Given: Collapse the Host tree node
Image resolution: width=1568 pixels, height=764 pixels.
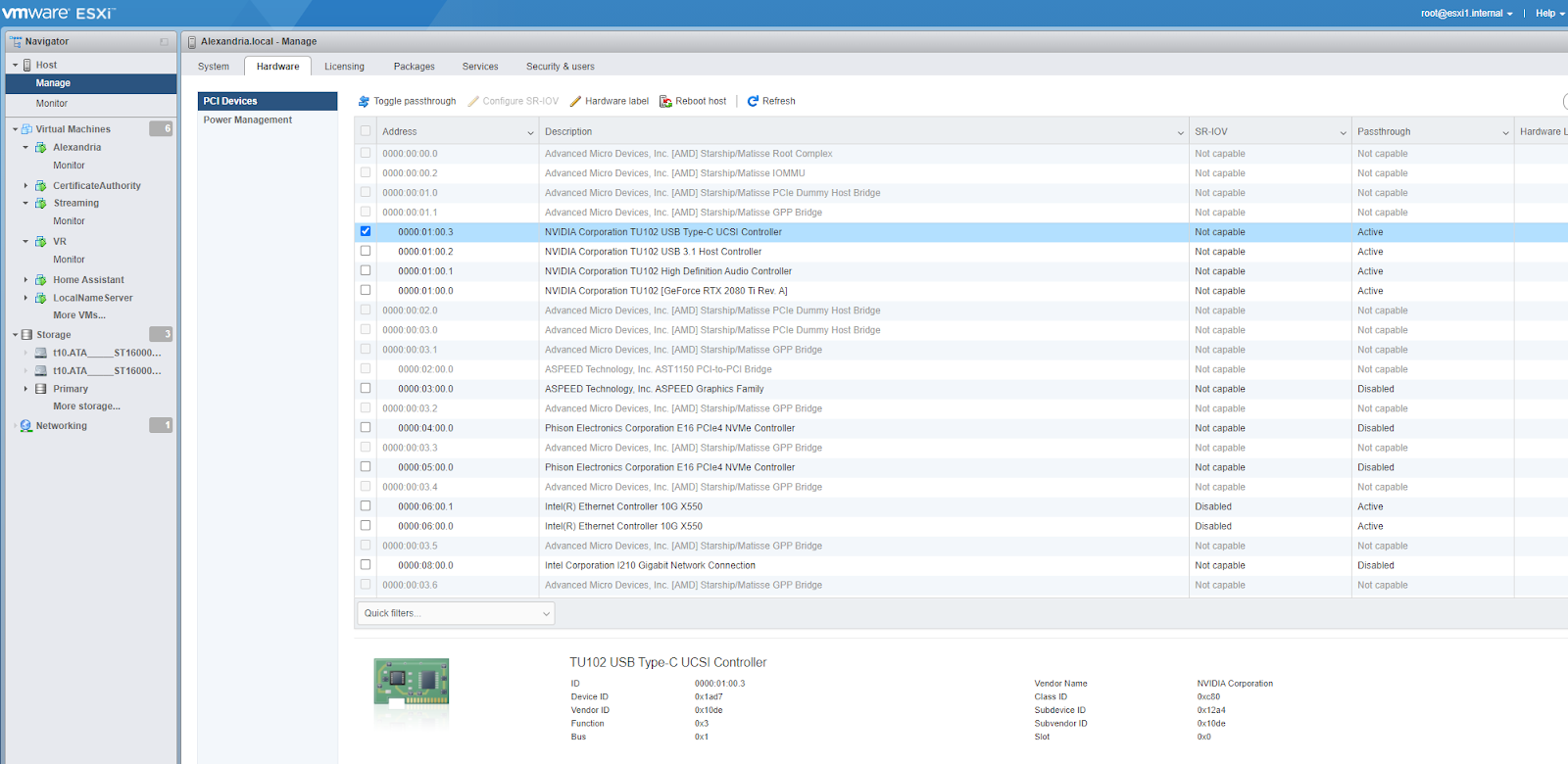Looking at the screenshot, I should (x=15, y=66).
